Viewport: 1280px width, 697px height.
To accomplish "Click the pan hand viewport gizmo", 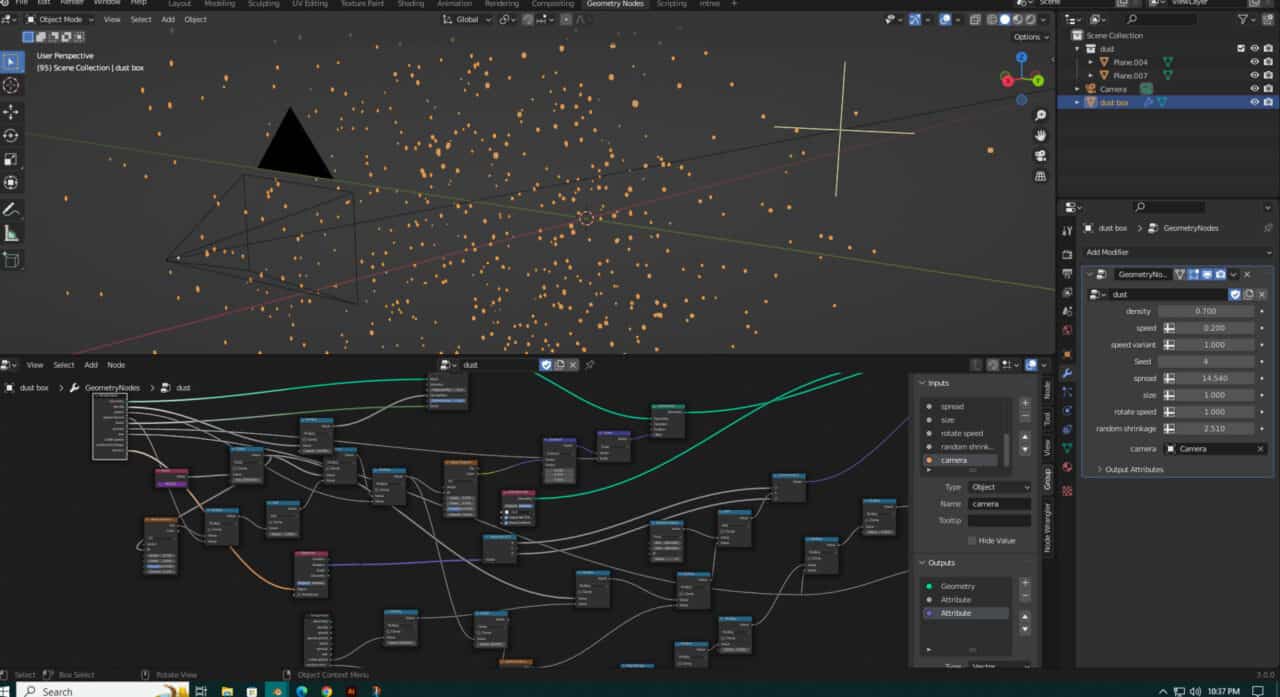I will pos(1040,135).
